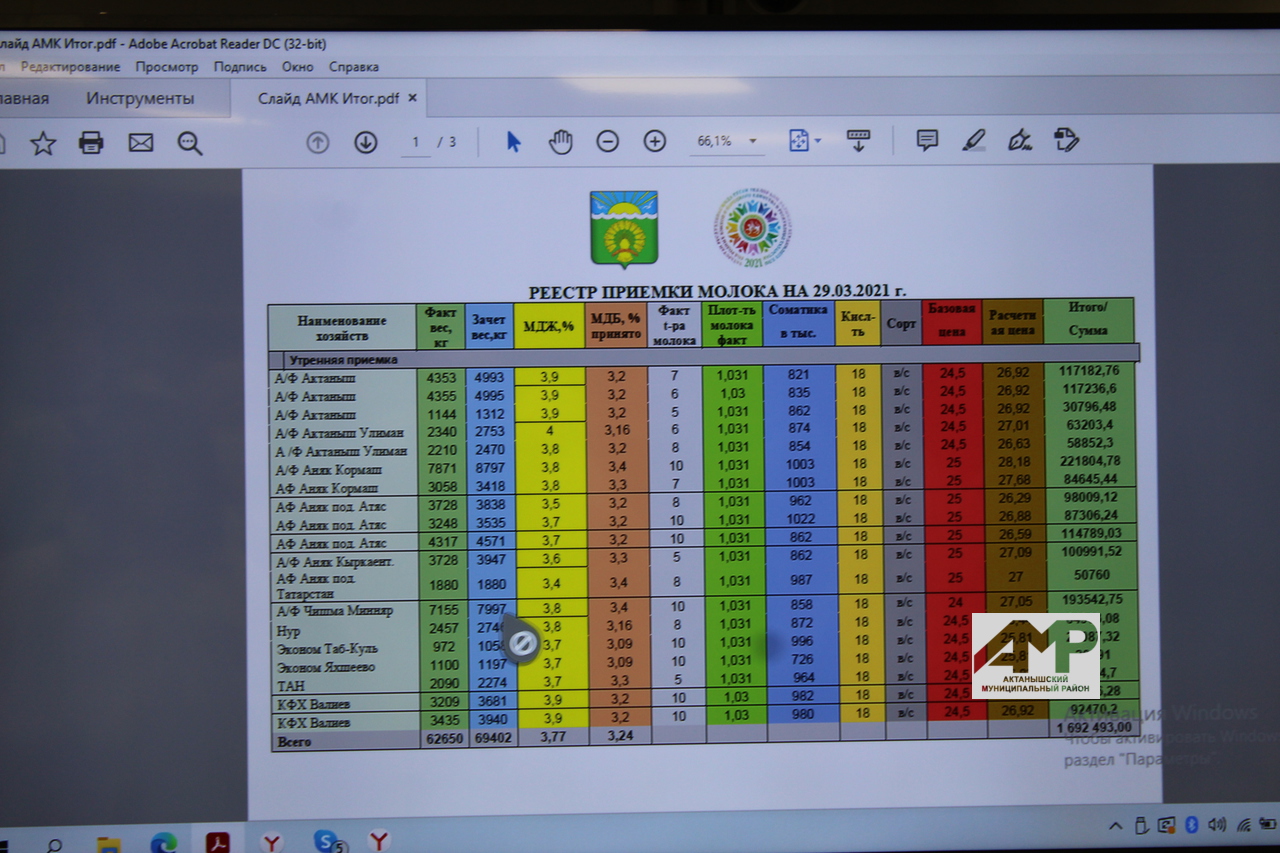Click the Print file icon

pyautogui.click(x=91, y=143)
